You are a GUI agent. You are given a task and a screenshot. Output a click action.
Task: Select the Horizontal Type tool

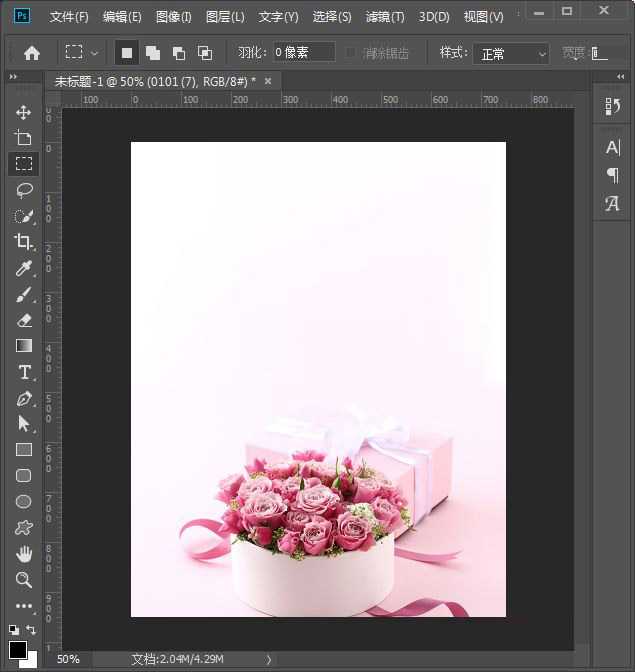click(23, 372)
